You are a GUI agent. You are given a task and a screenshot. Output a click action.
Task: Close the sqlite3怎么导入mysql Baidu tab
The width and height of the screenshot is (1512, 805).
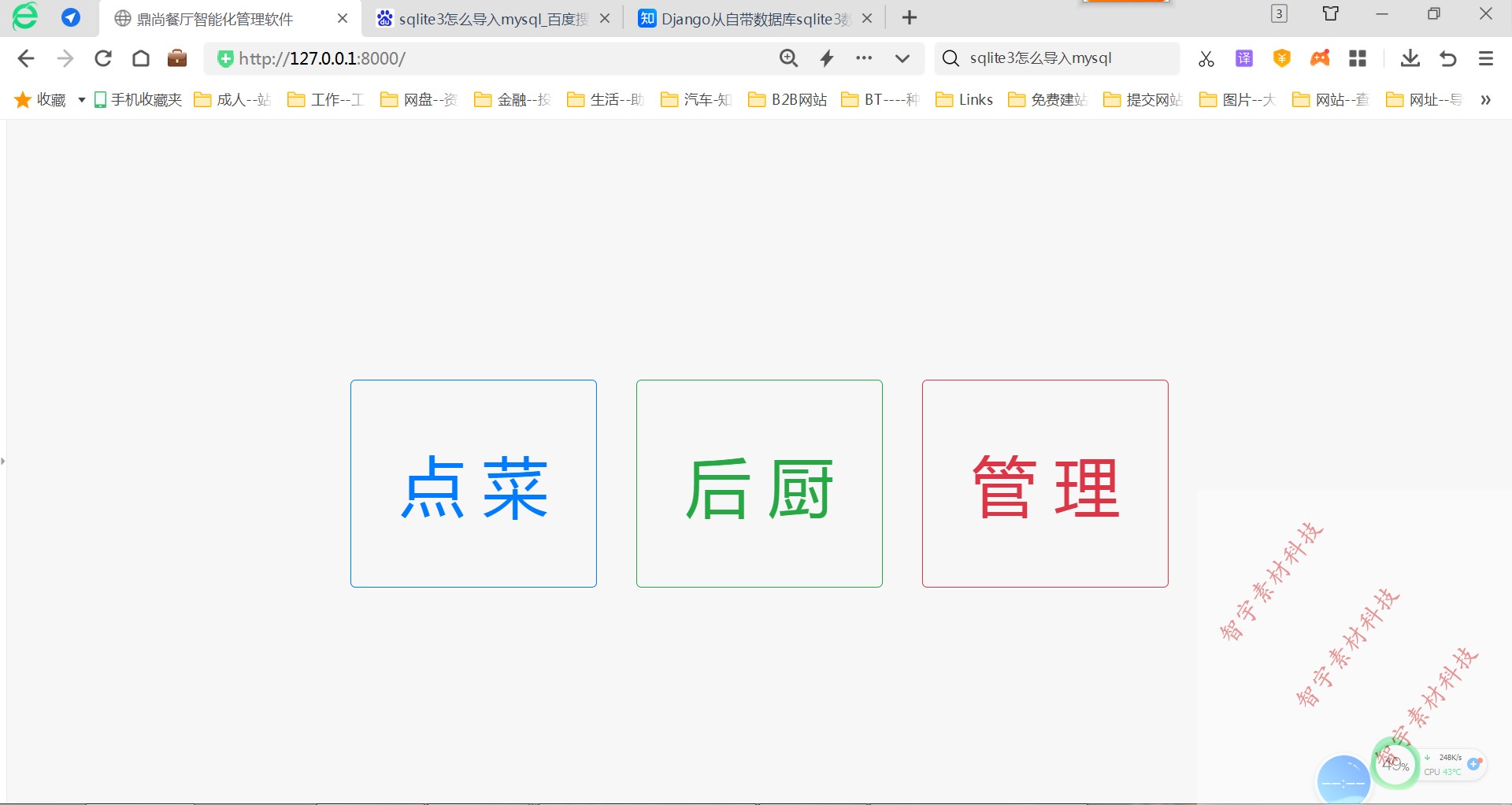click(605, 18)
